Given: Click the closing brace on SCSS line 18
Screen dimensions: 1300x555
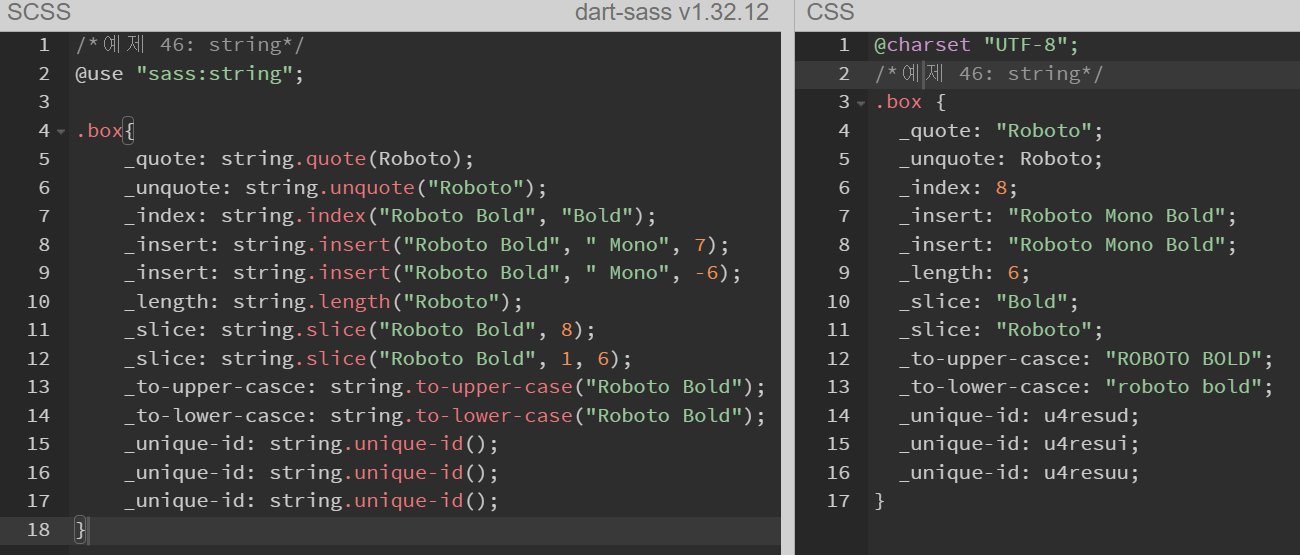Looking at the screenshot, I should click(x=81, y=530).
